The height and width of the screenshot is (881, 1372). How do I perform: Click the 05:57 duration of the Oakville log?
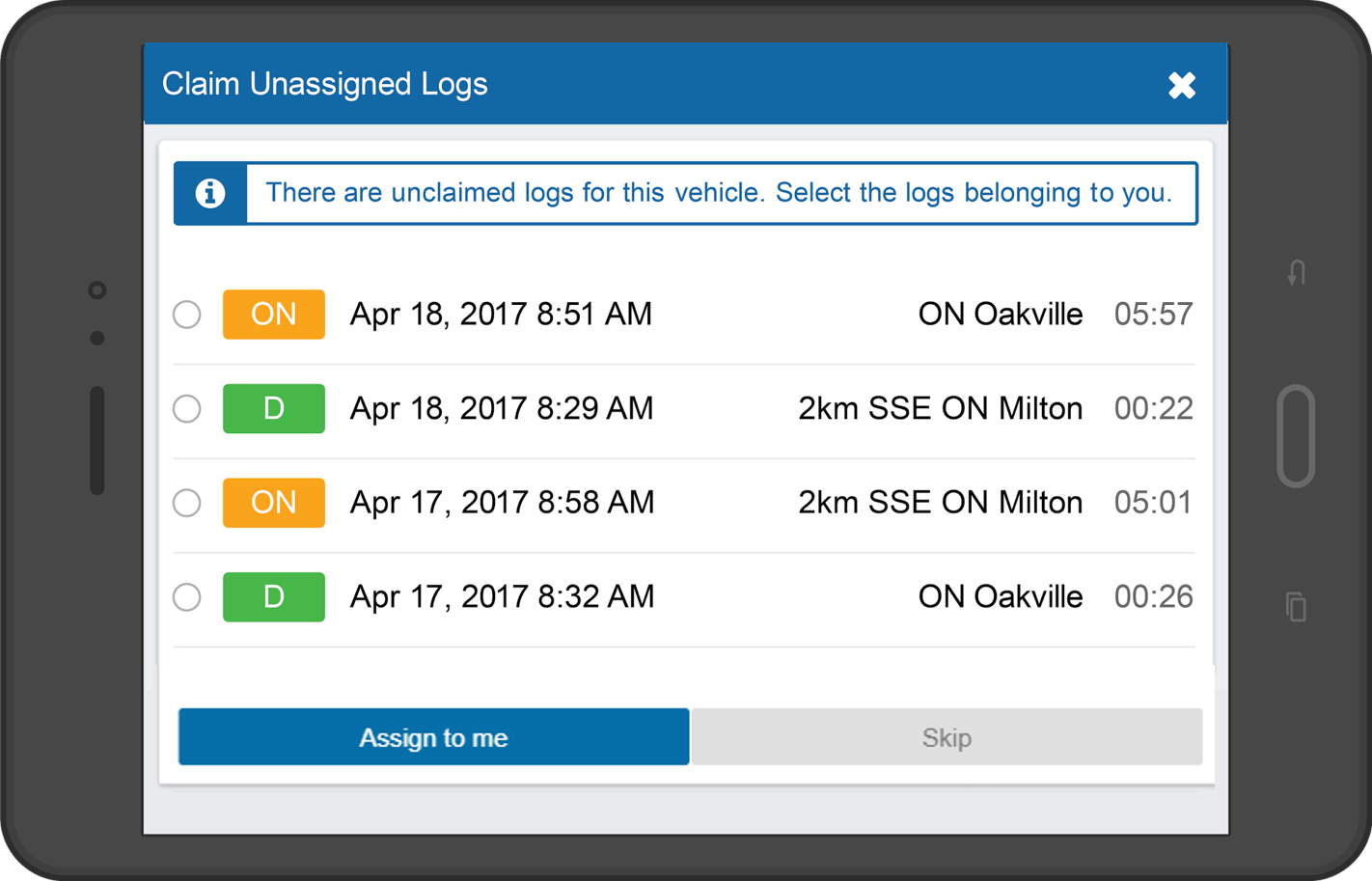1152,313
